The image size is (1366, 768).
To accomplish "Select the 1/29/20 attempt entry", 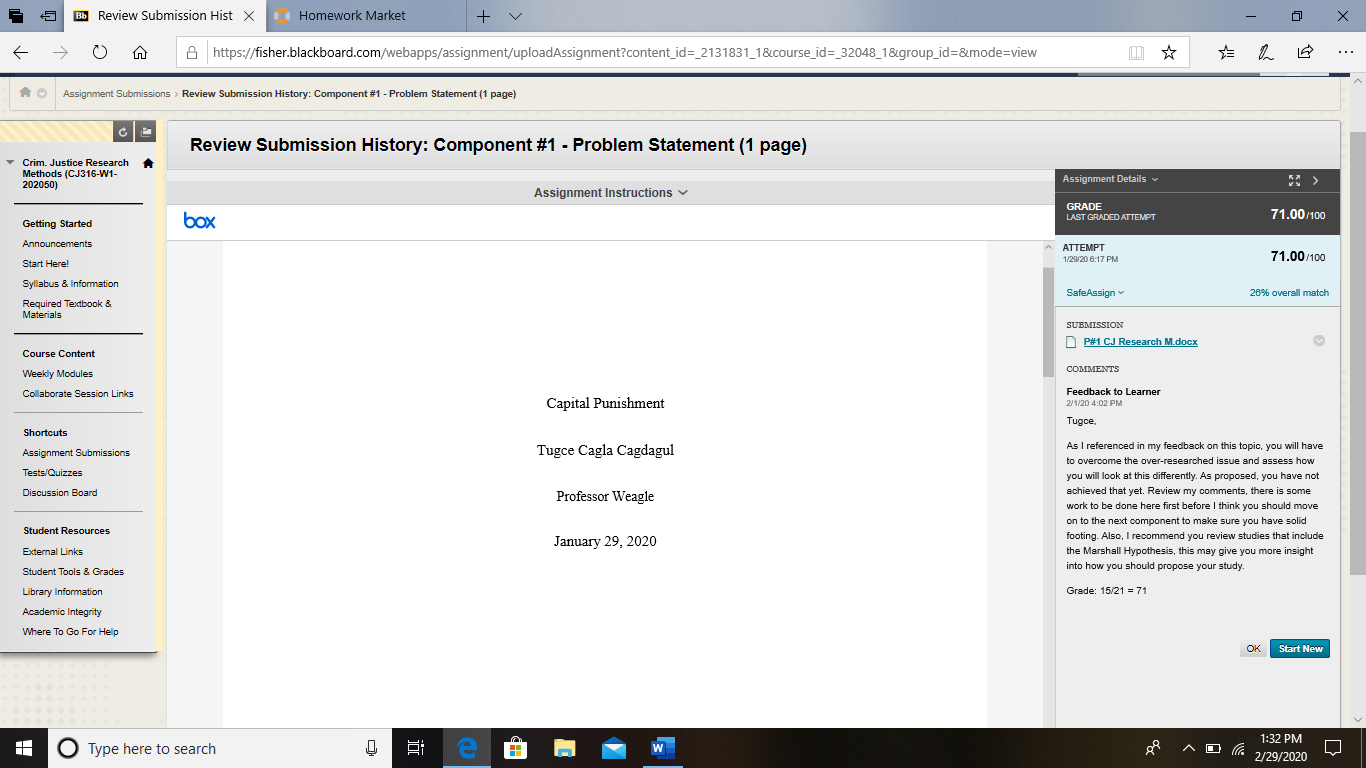I will 1197,256.
